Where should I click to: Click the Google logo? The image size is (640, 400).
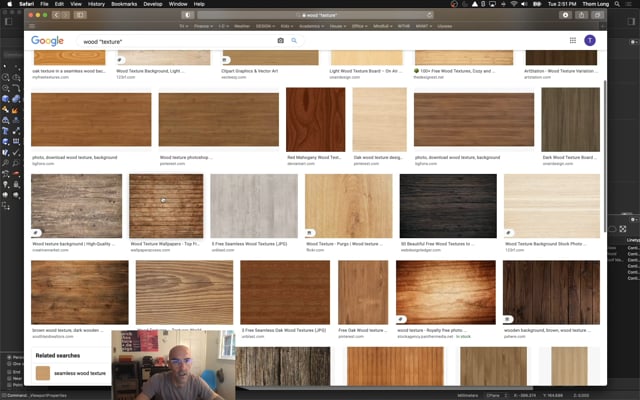(x=47, y=41)
